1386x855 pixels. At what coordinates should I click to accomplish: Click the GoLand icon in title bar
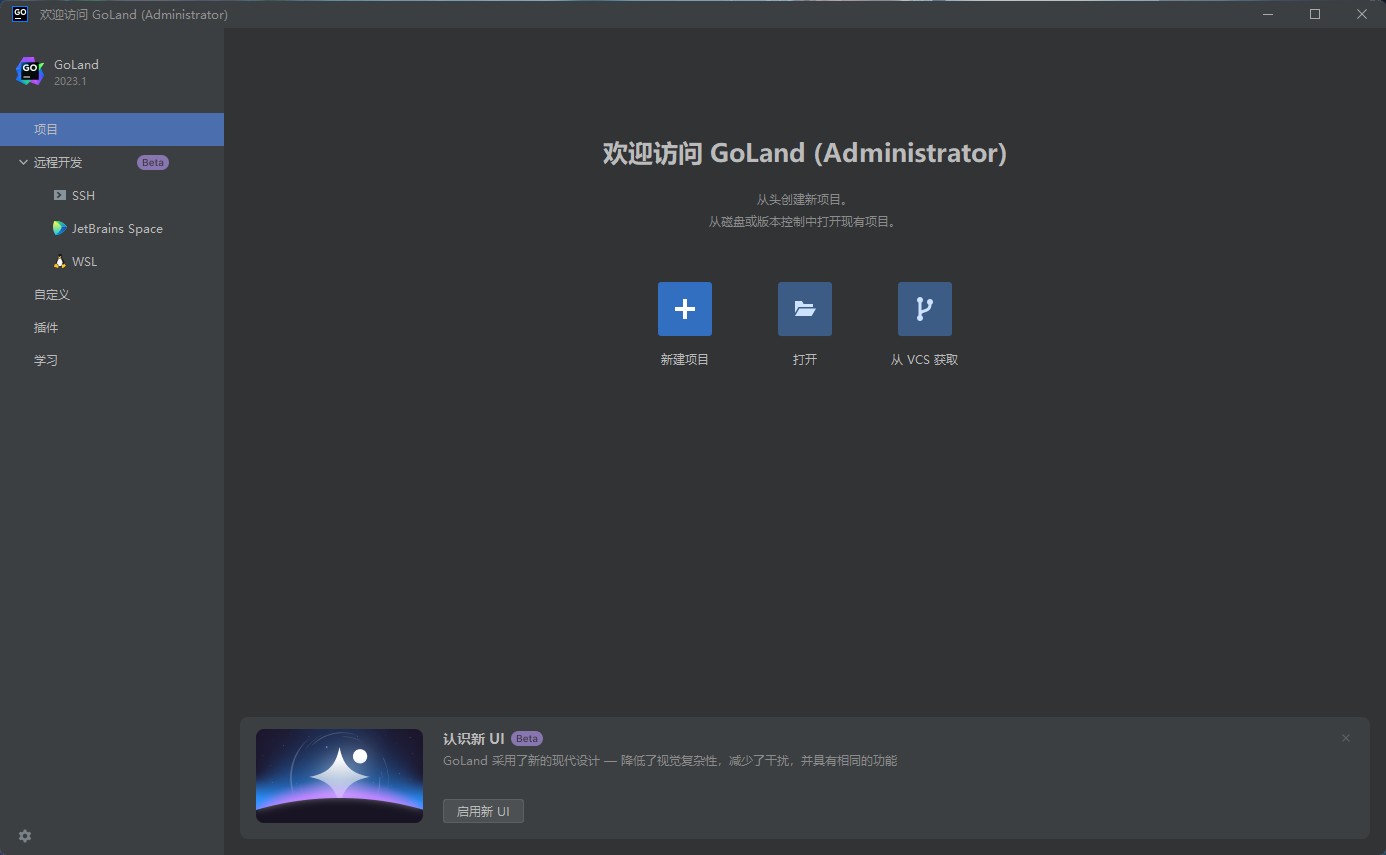[20, 14]
